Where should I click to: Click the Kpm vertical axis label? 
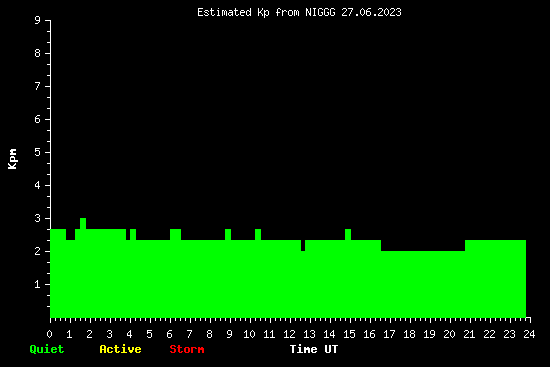point(12,159)
